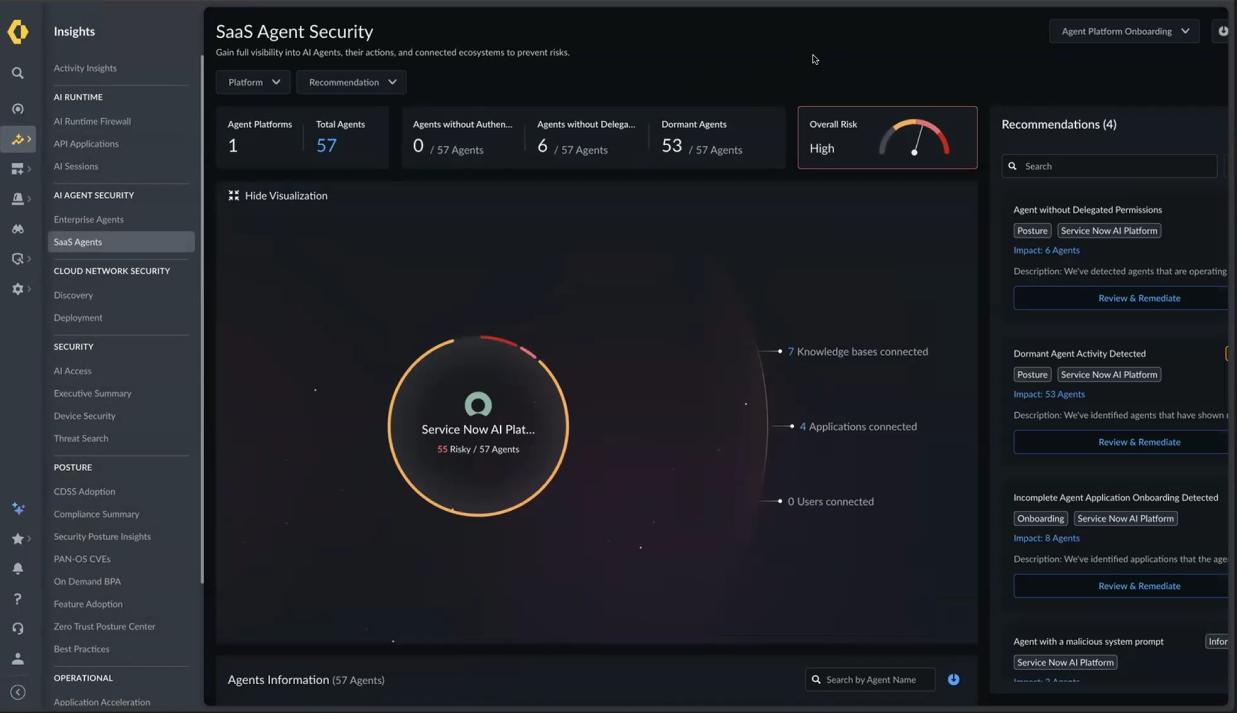This screenshot has width=1237, height=713.
Task: Click the magnifier icon in Recommendations search
Action: tap(1013, 166)
